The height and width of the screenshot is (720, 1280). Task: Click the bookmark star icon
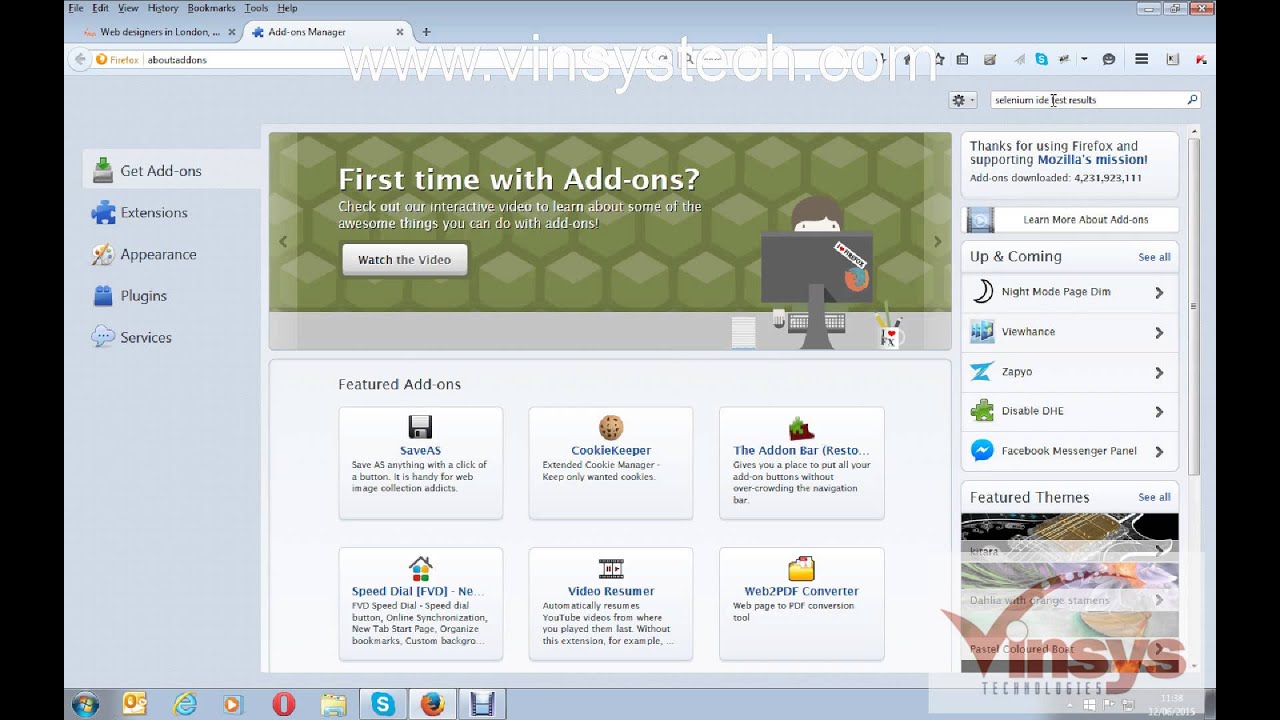(x=939, y=59)
